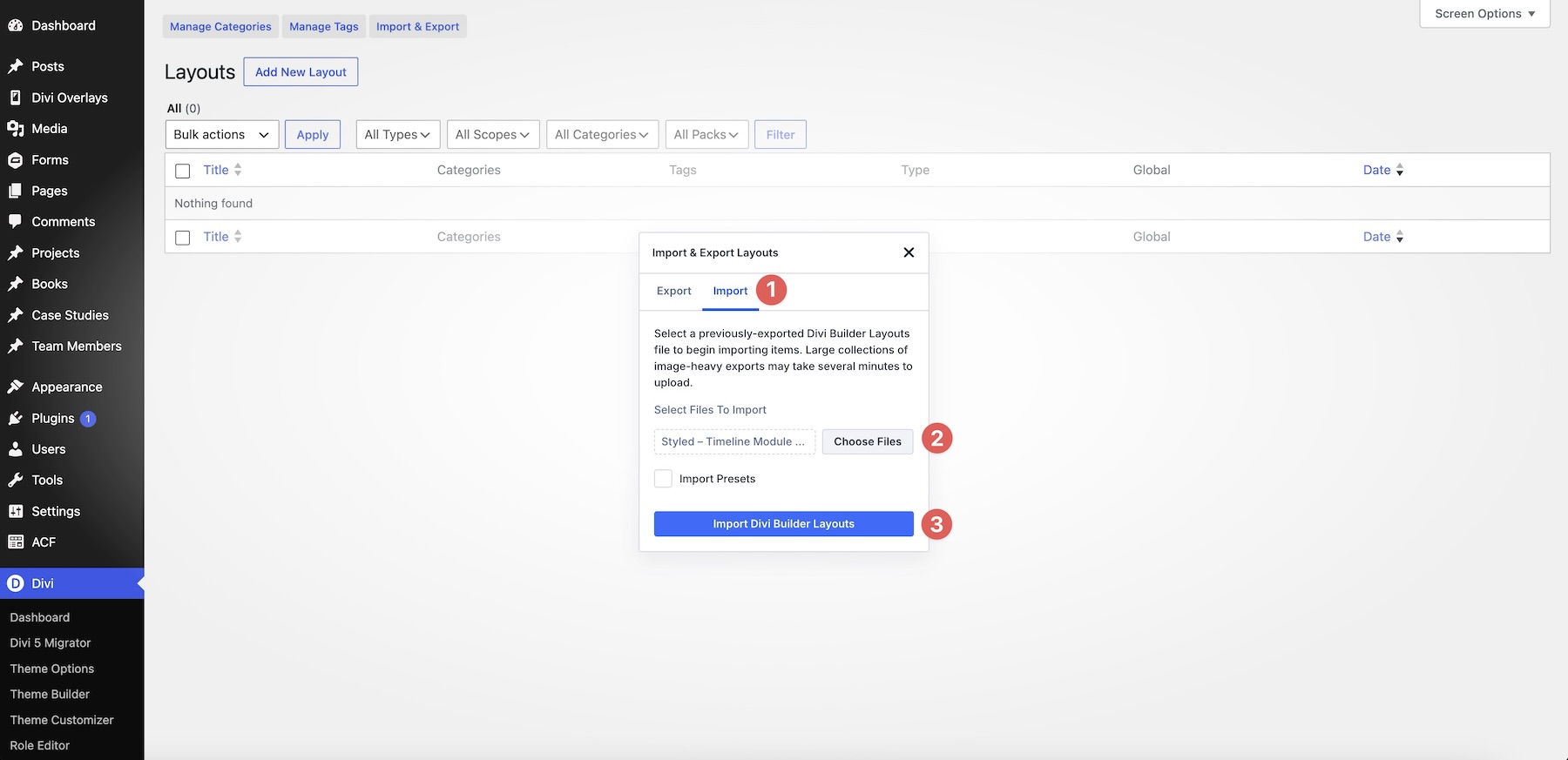Click Add New Layout button
Screen dimensions: 1568x760
[x=301, y=72]
